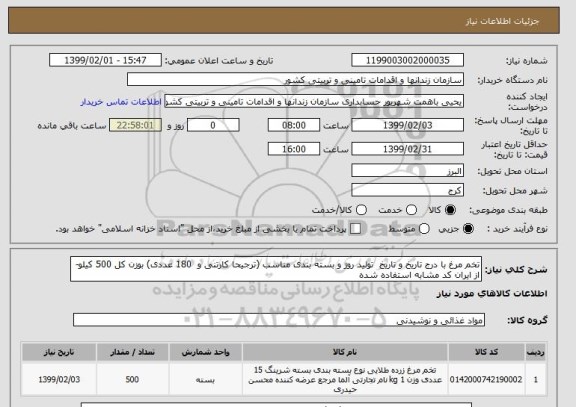576x407 pixels.
Task: Click the نام کالا column header
Action: click(x=345, y=352)
